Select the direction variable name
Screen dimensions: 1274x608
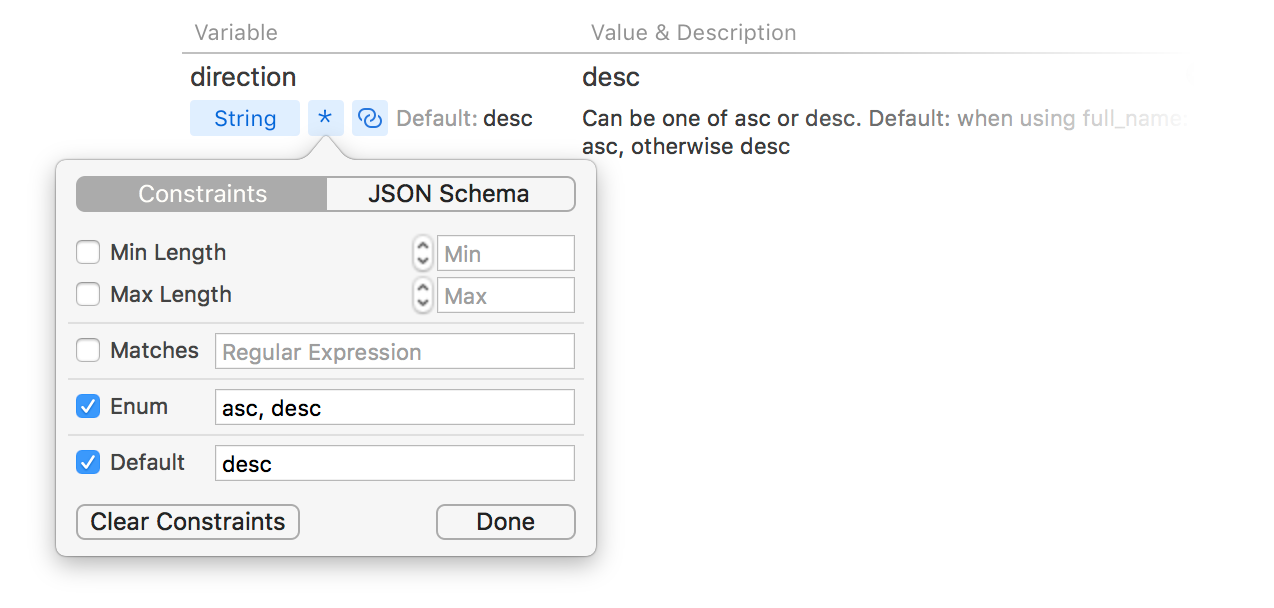[243, 77]
